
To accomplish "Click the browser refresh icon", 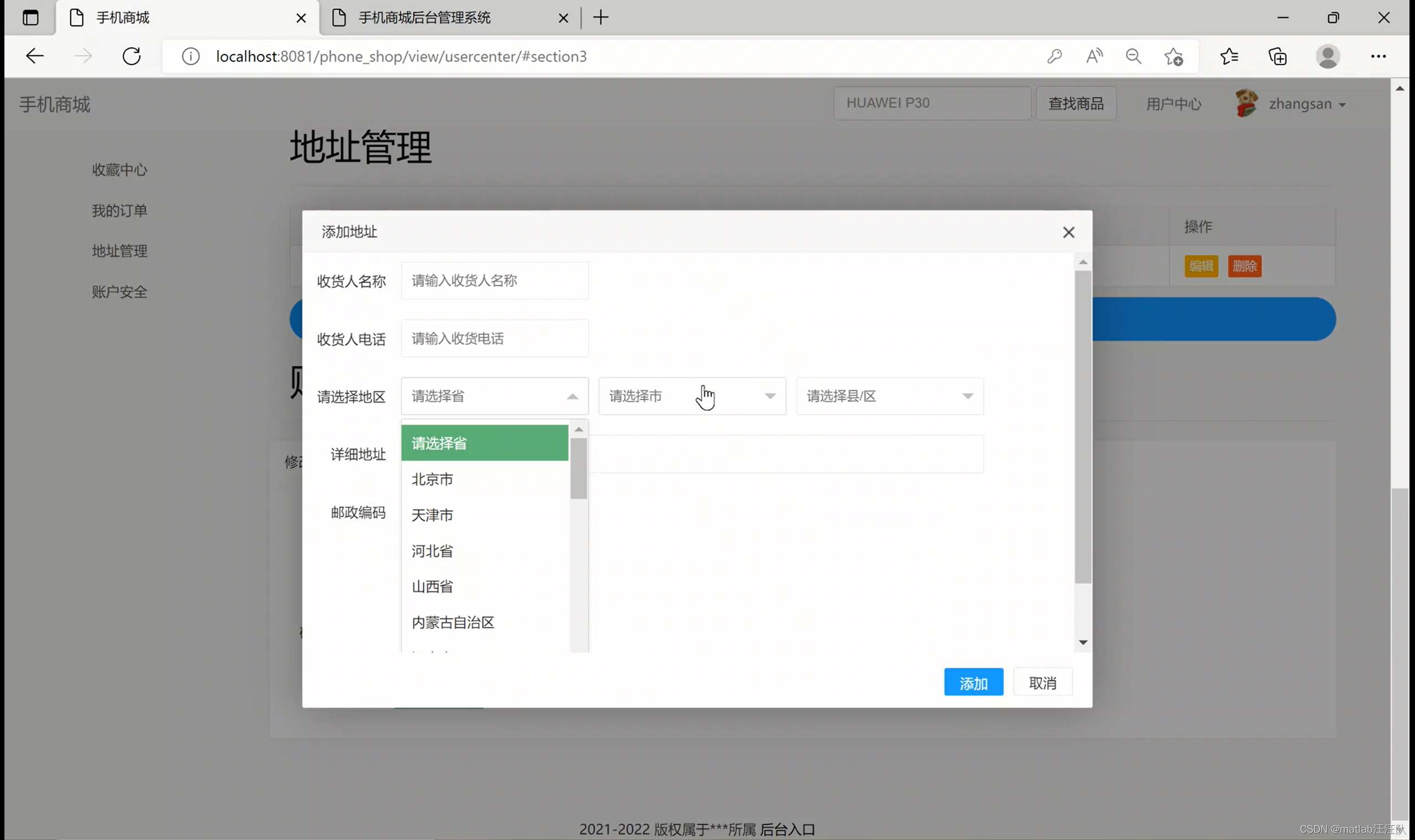I will pos(132,56).
